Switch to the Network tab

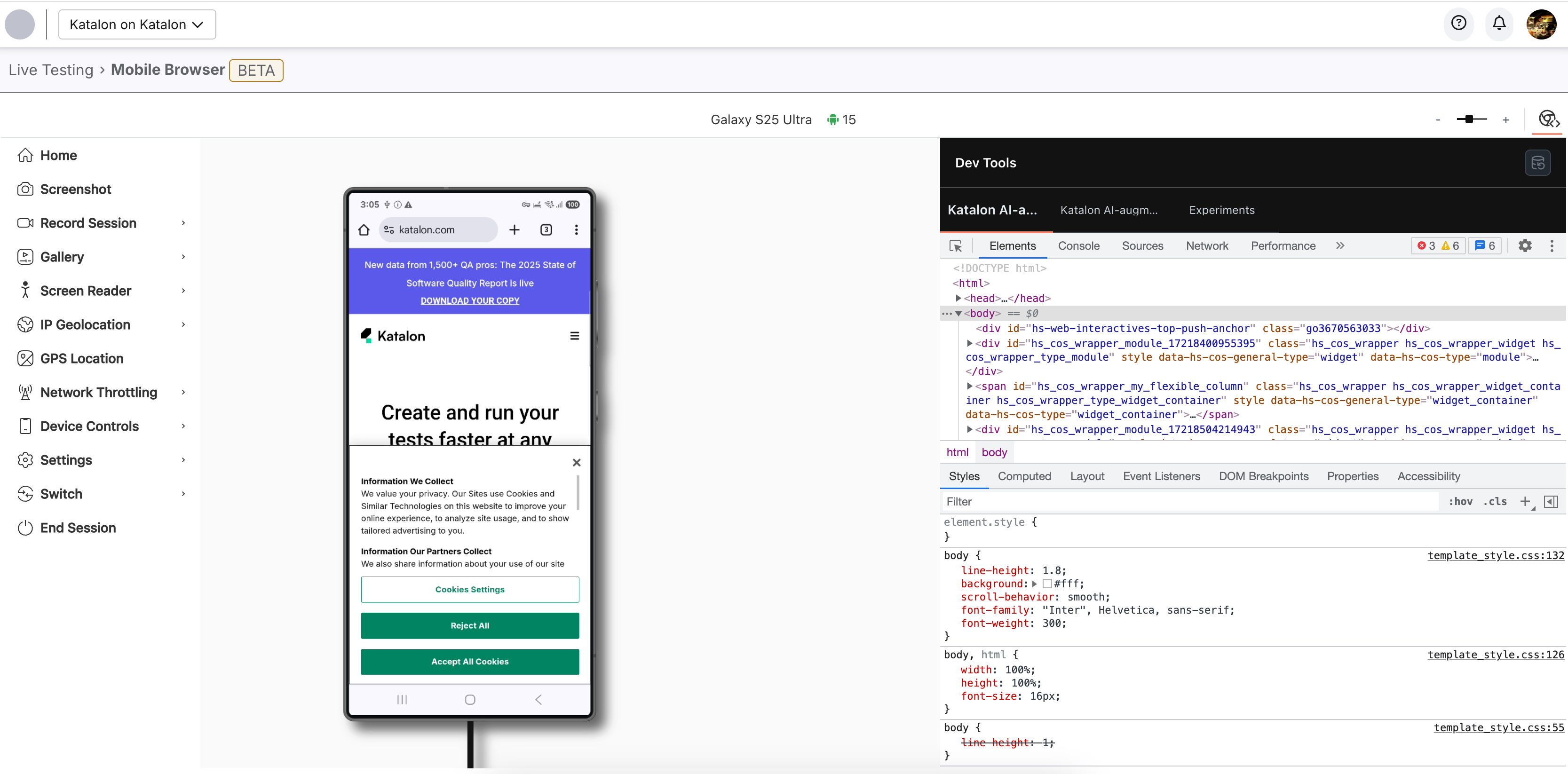[1206, 246]
